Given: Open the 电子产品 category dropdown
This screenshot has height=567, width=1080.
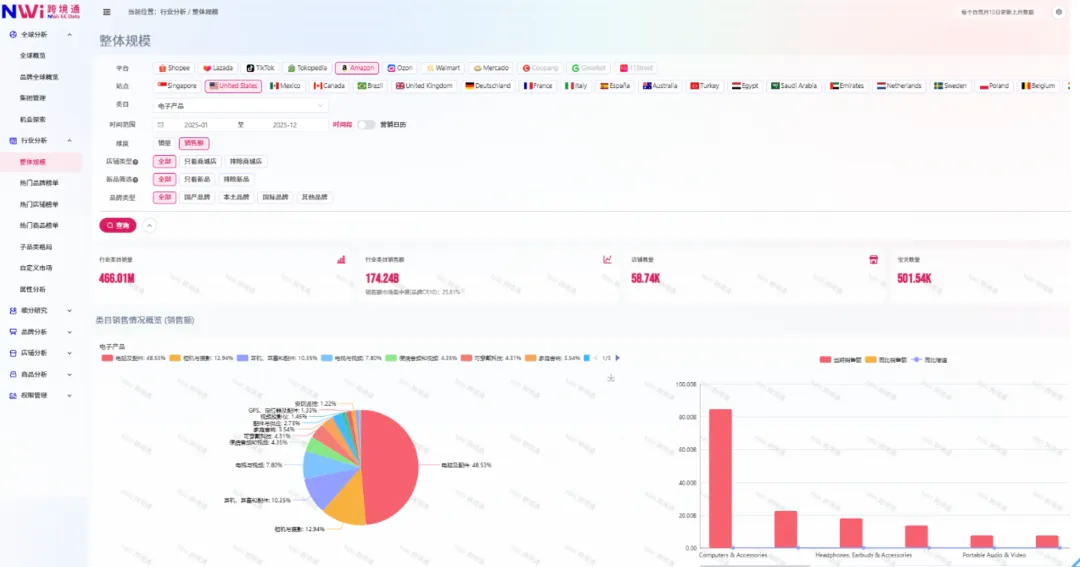Looking at the screenshot, I should click(x=240, y=105).
